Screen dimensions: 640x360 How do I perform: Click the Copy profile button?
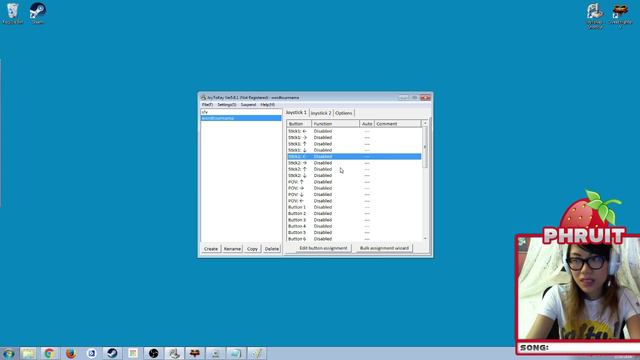(252, 249)
